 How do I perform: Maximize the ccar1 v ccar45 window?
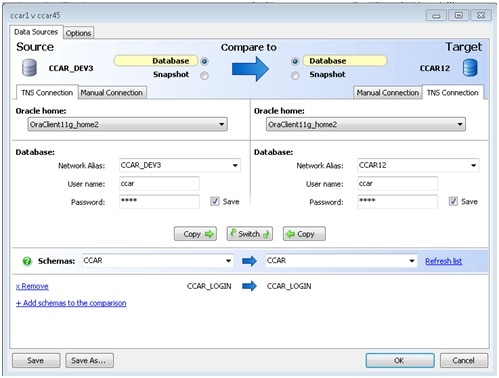[x=459, y=15]
